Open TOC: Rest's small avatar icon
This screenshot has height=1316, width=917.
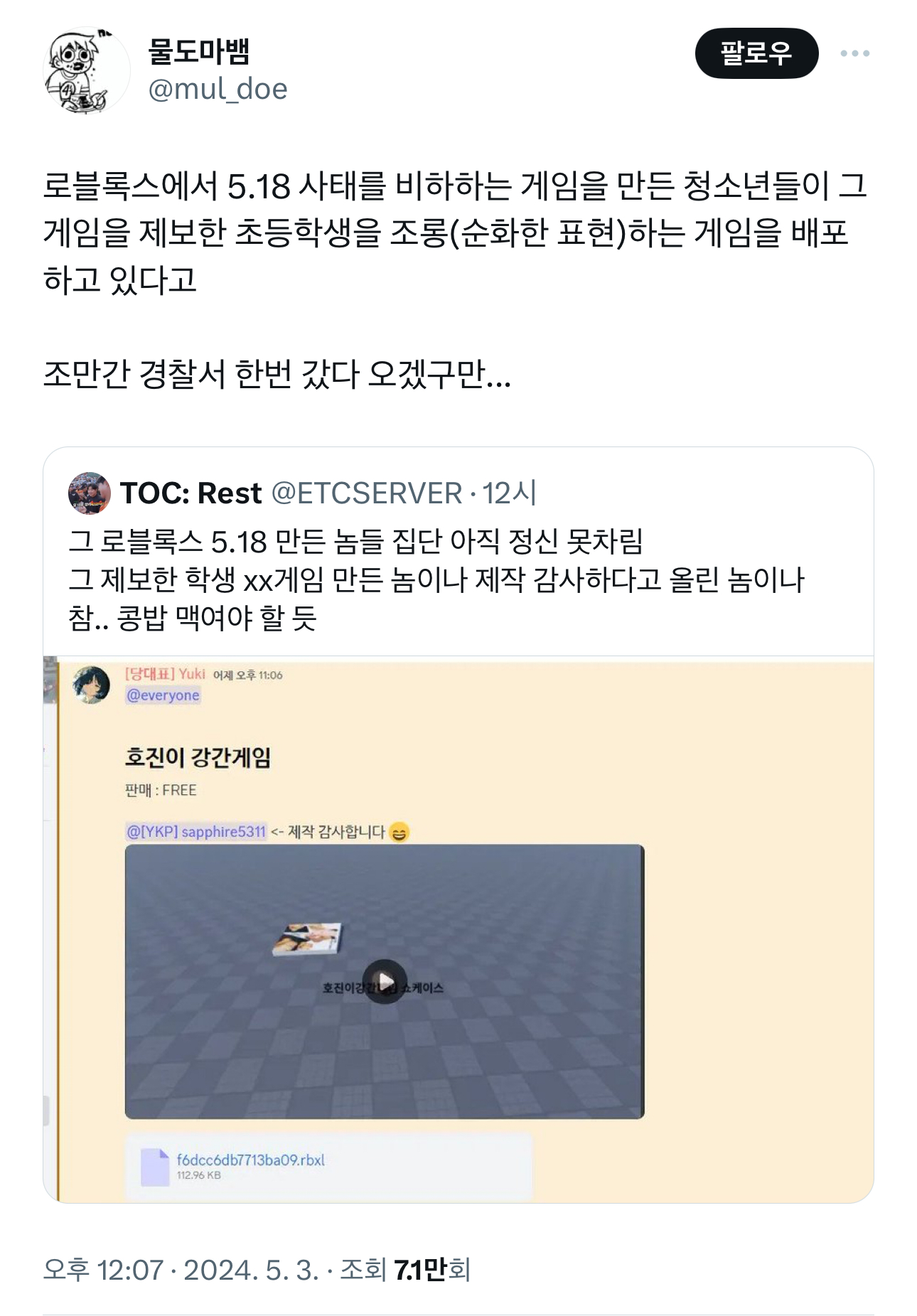90,493
